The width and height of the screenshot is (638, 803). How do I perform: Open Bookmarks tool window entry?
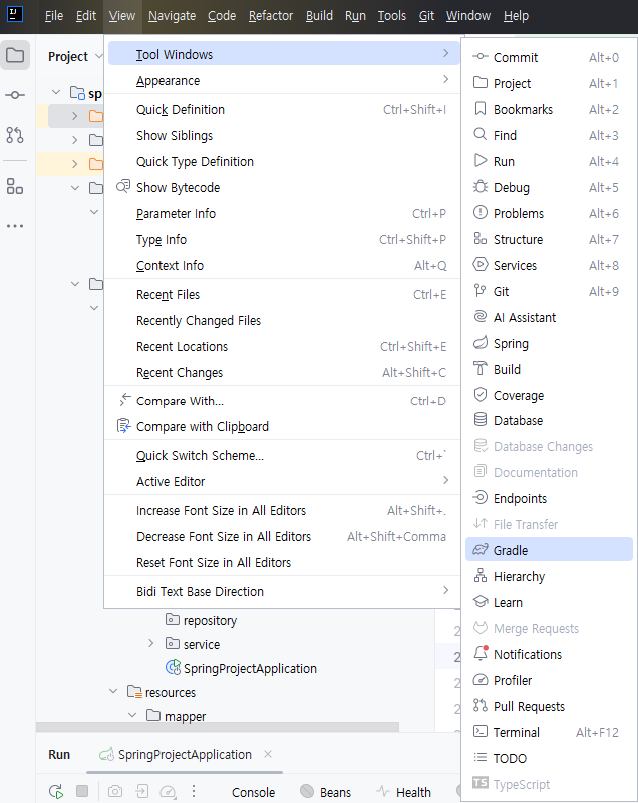pyautogui.click(x=549, y=110)
